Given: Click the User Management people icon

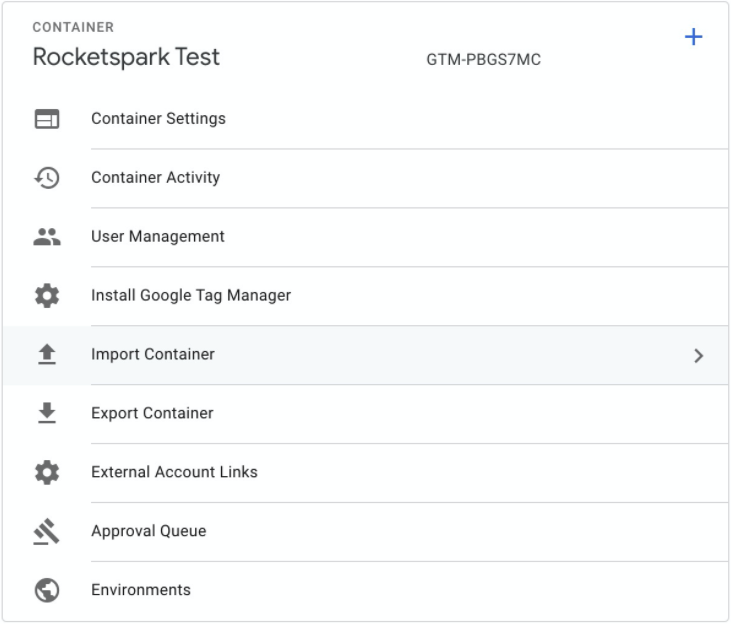Looking at the screenshot, I should (x=47, y=236).
